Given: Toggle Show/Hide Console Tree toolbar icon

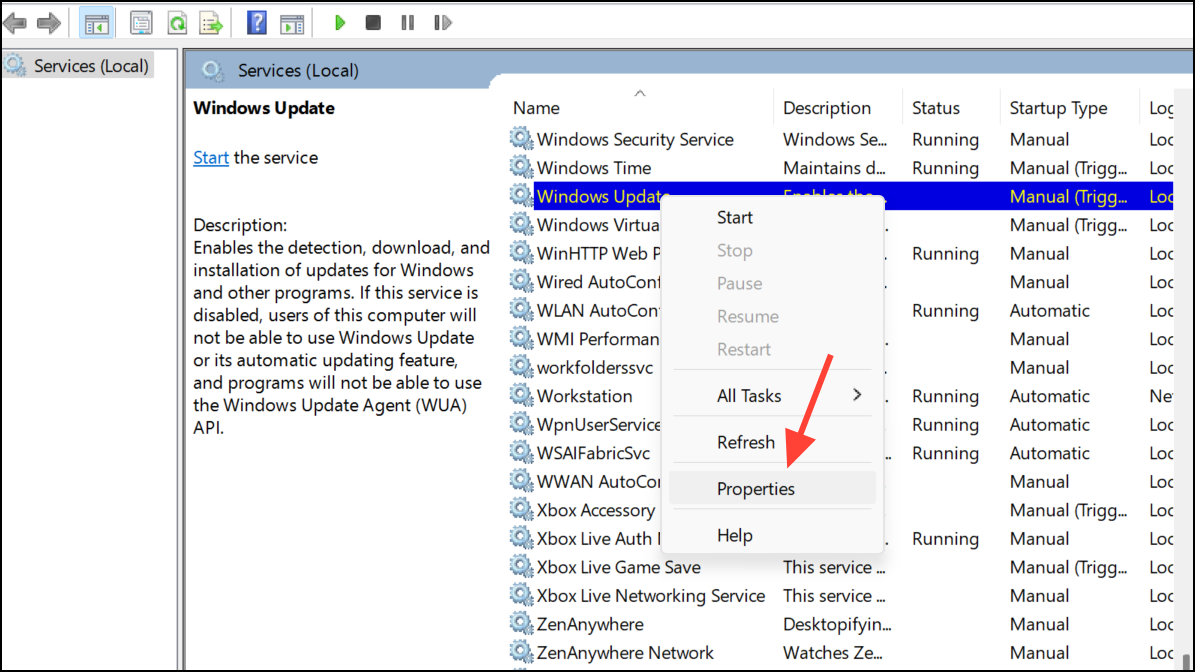Looking at the screenshot, I should tap(96, 22).
